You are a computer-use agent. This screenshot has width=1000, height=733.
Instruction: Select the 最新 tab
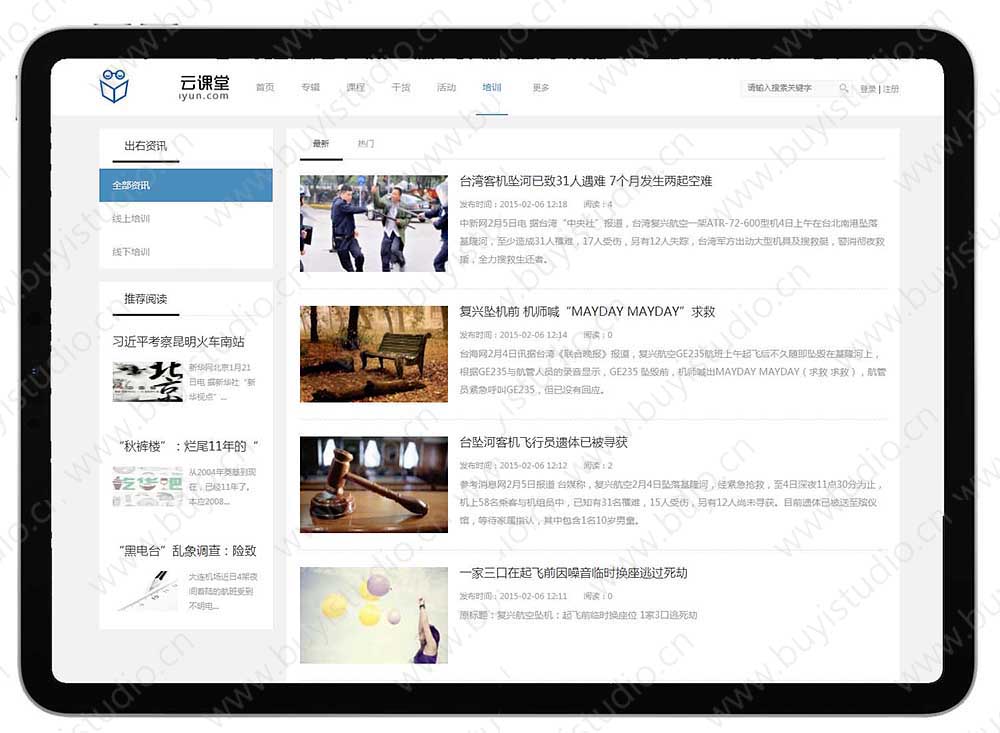(x=320, y=144)
